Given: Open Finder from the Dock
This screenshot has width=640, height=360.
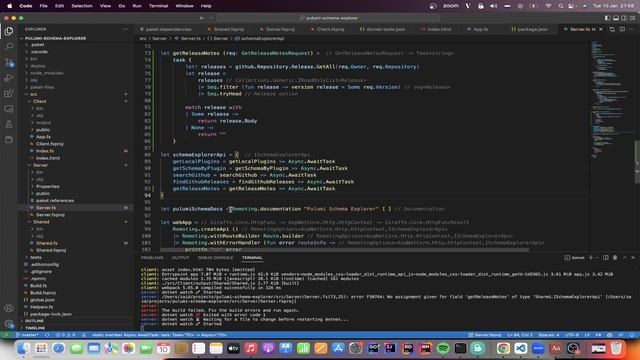Looking at the screenshot, I should 24,348.
